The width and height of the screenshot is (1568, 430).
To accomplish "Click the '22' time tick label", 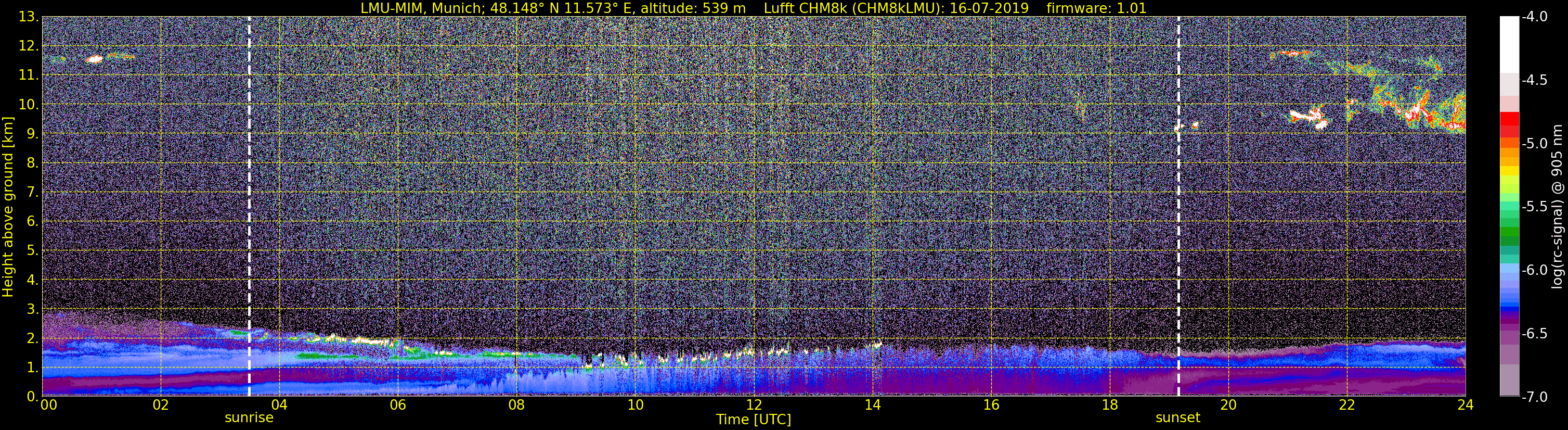I will point(1347,406).
